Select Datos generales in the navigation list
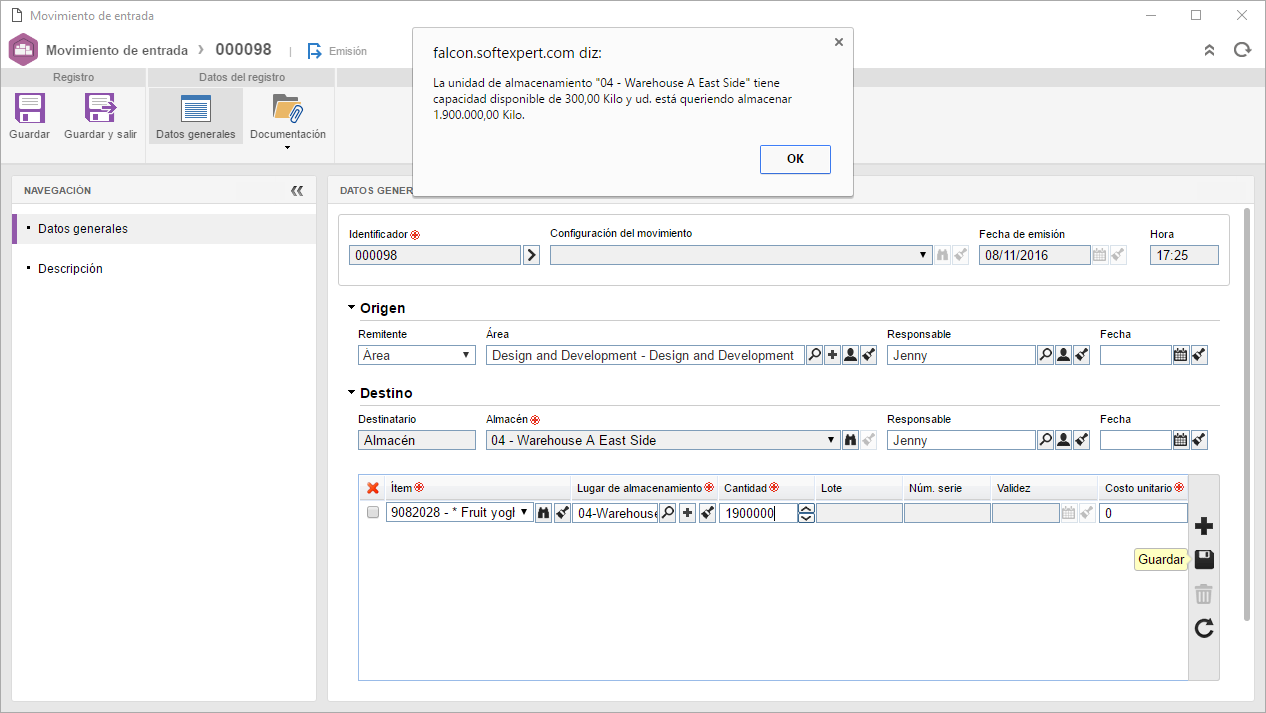Image resolution: width=1266 pixels, height=713 pixels. click(x=83, y=229)
